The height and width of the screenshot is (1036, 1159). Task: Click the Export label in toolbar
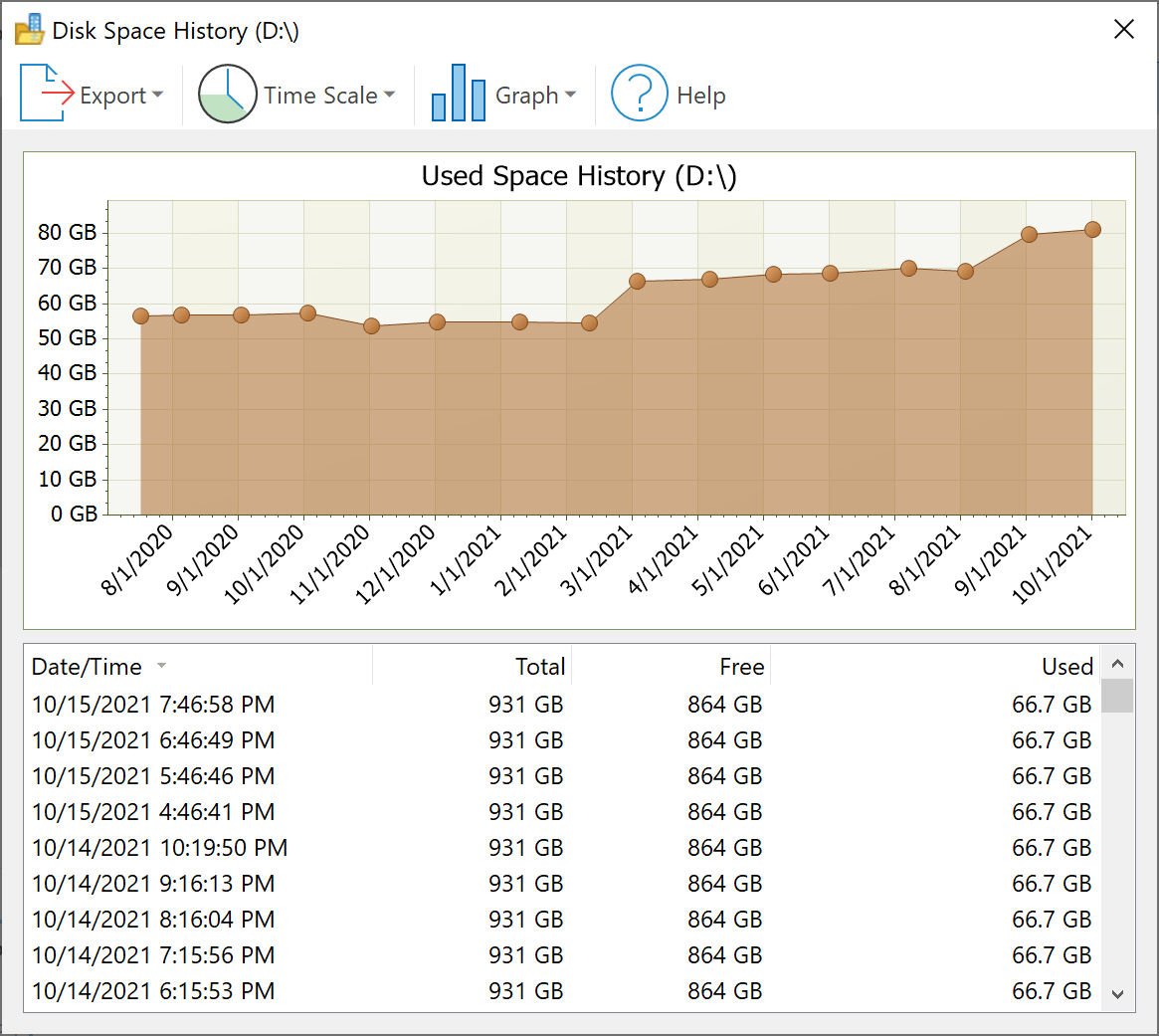[112, 96]
